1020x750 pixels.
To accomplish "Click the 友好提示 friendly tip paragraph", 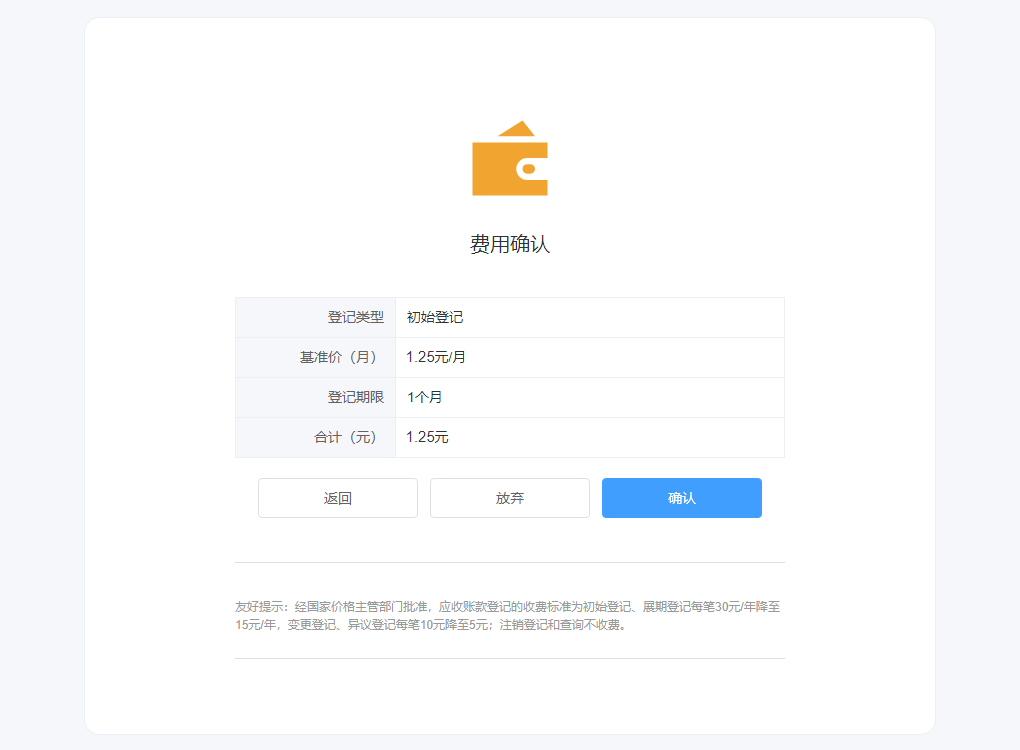I will click(x=509, y=615).
